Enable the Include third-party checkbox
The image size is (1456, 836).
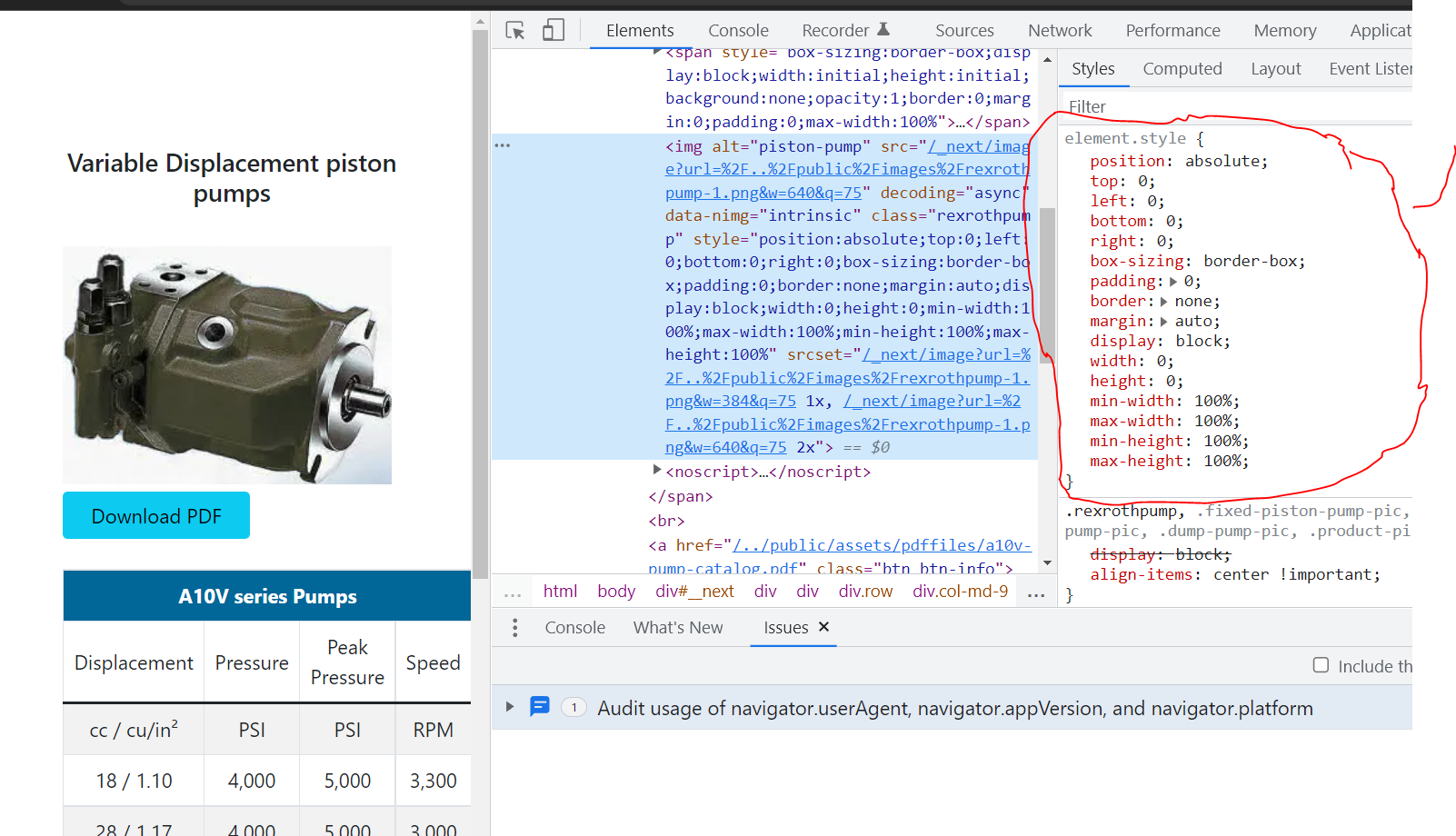1321,665
